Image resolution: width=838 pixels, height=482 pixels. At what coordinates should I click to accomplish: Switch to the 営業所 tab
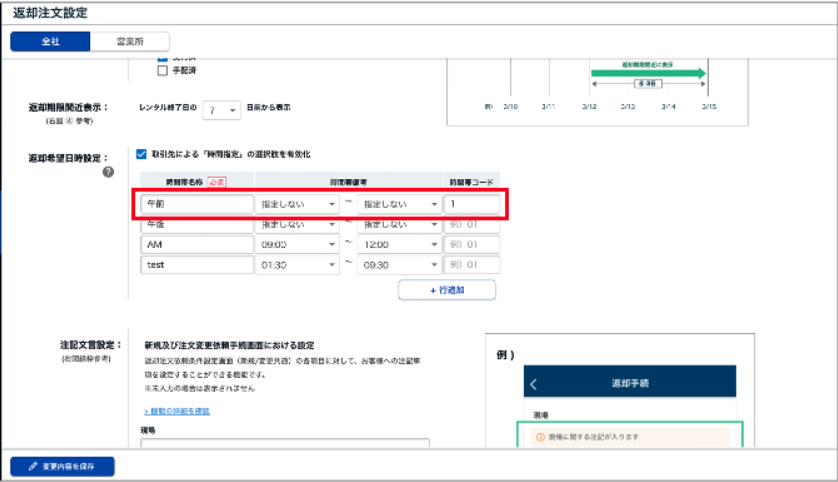coord(129,41)
